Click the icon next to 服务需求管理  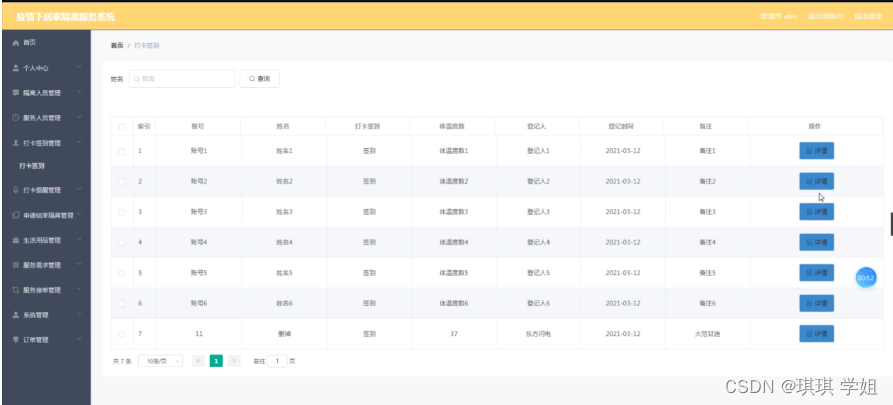tap(16, 265)
